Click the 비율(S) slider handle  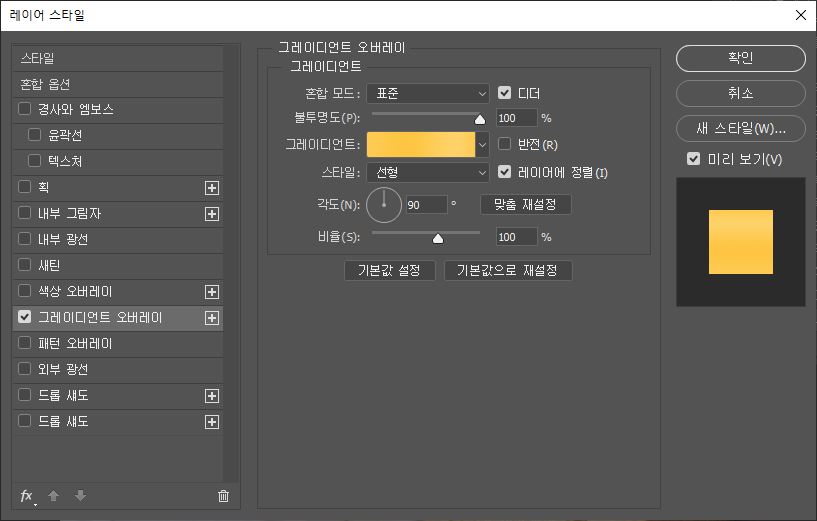438,239
